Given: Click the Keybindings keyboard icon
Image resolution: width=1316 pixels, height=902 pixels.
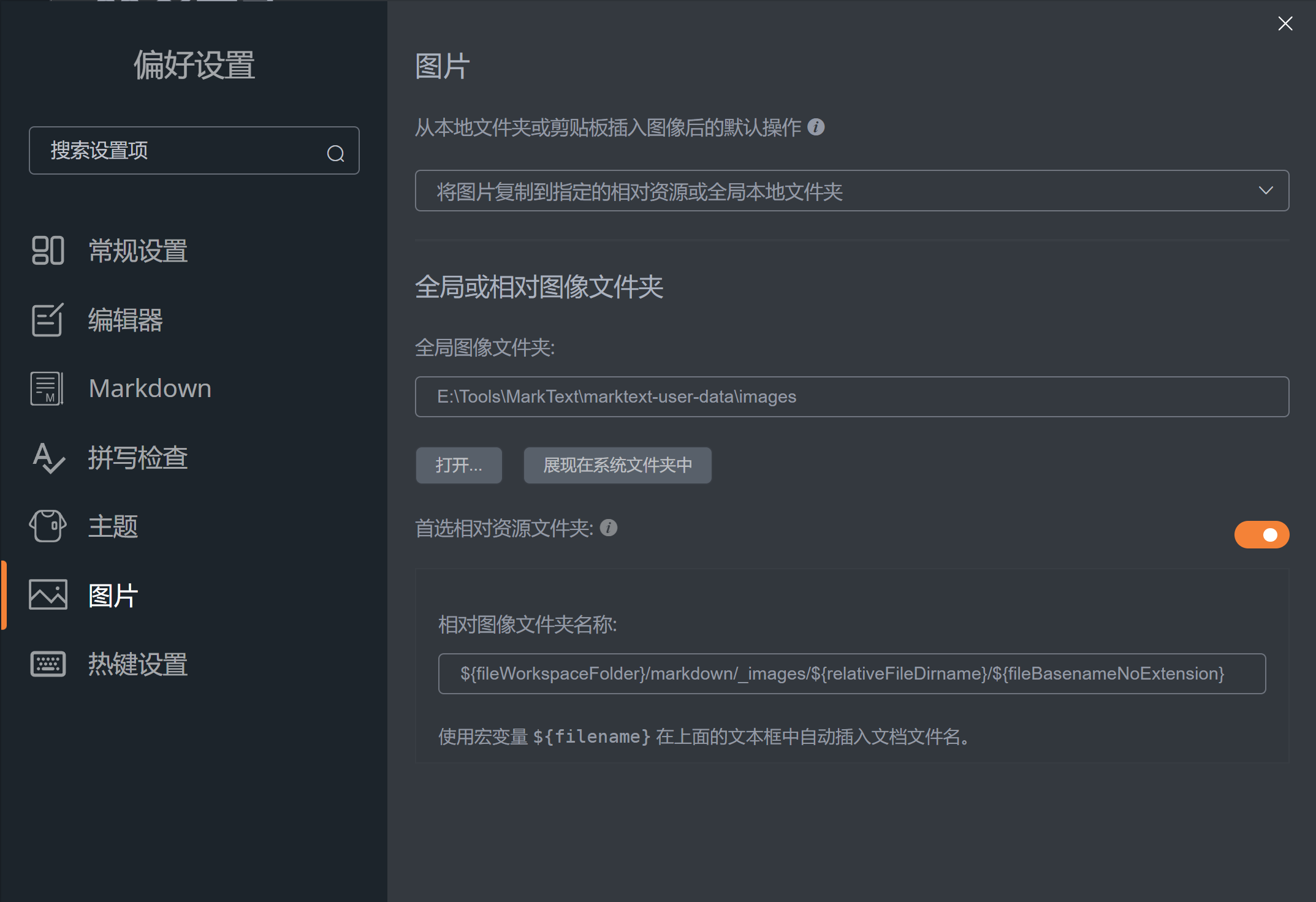Looking at the screenshot, I should click(48, 664).
